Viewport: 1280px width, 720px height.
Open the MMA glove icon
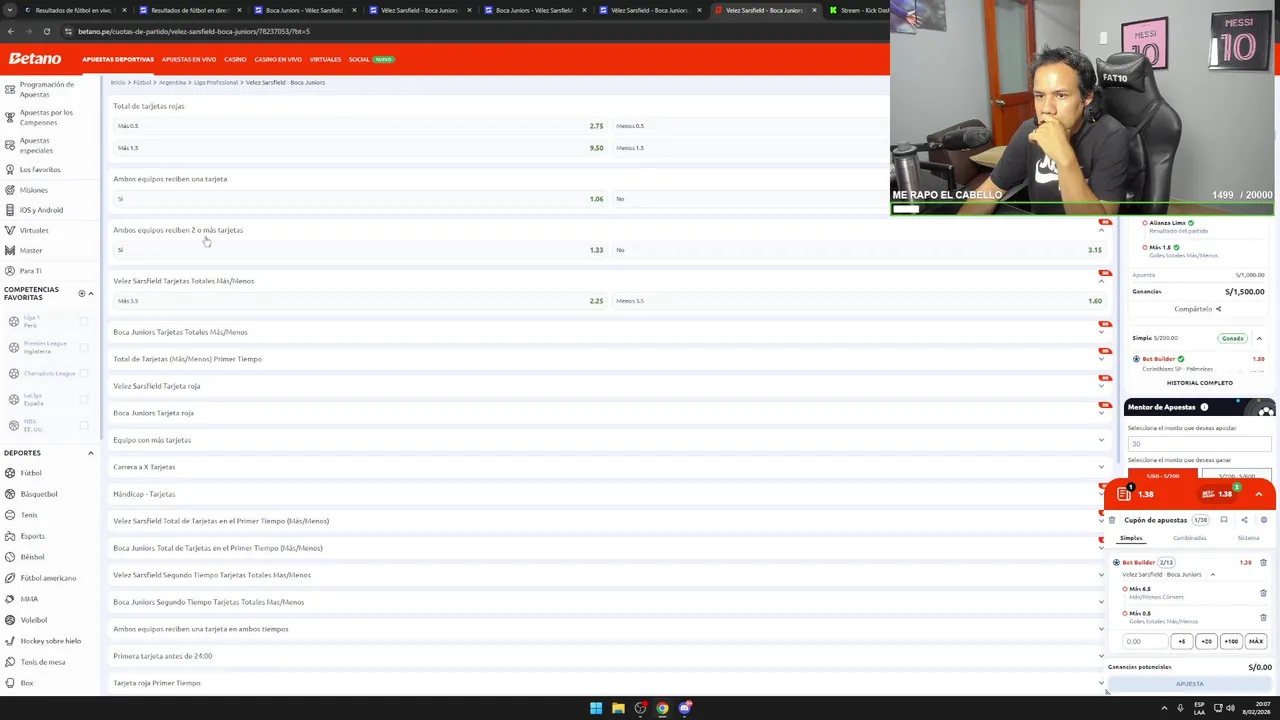(10, 599)
